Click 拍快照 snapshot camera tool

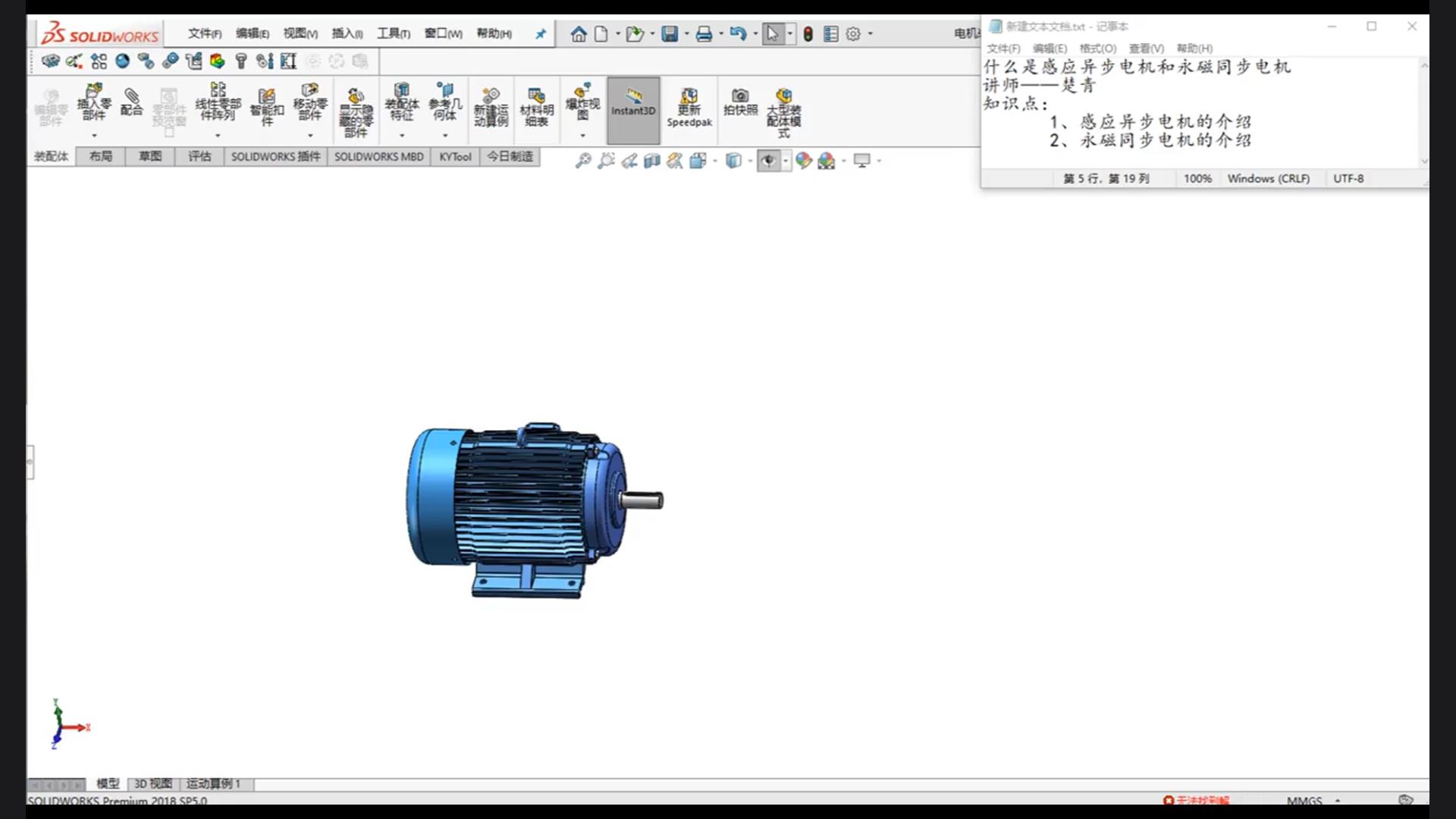pos(740,102)
